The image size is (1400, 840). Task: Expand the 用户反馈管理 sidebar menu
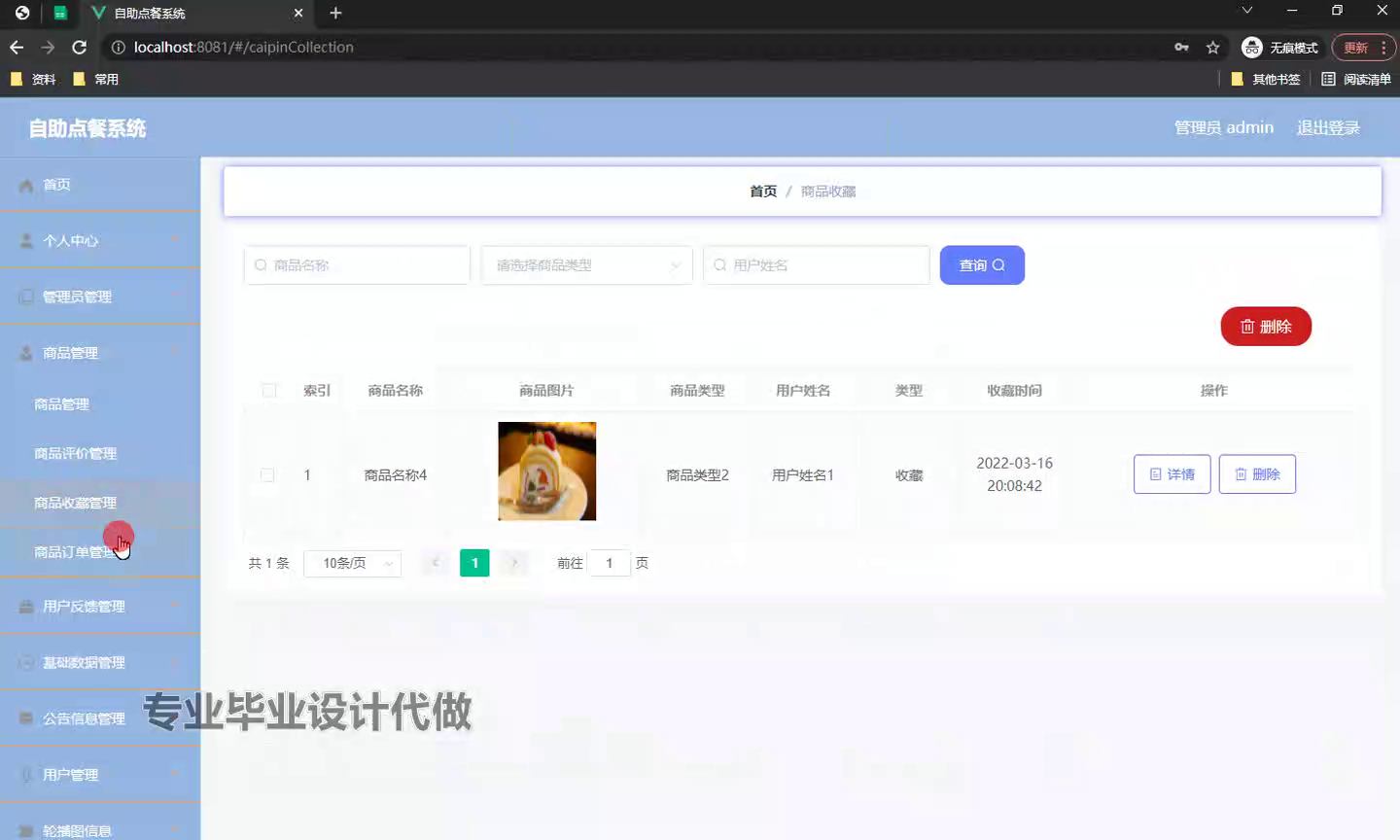tap(100, 607)
